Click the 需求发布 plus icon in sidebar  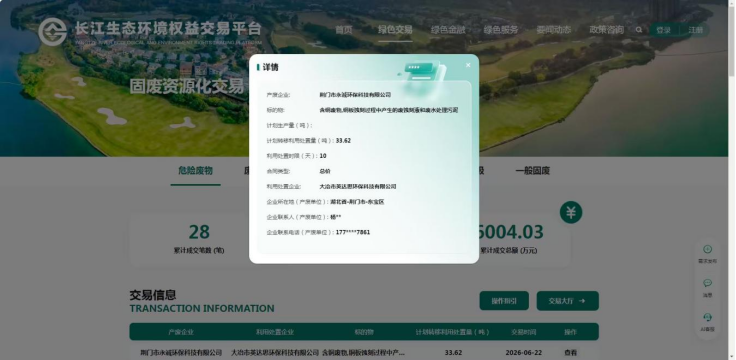click(707, 249)
